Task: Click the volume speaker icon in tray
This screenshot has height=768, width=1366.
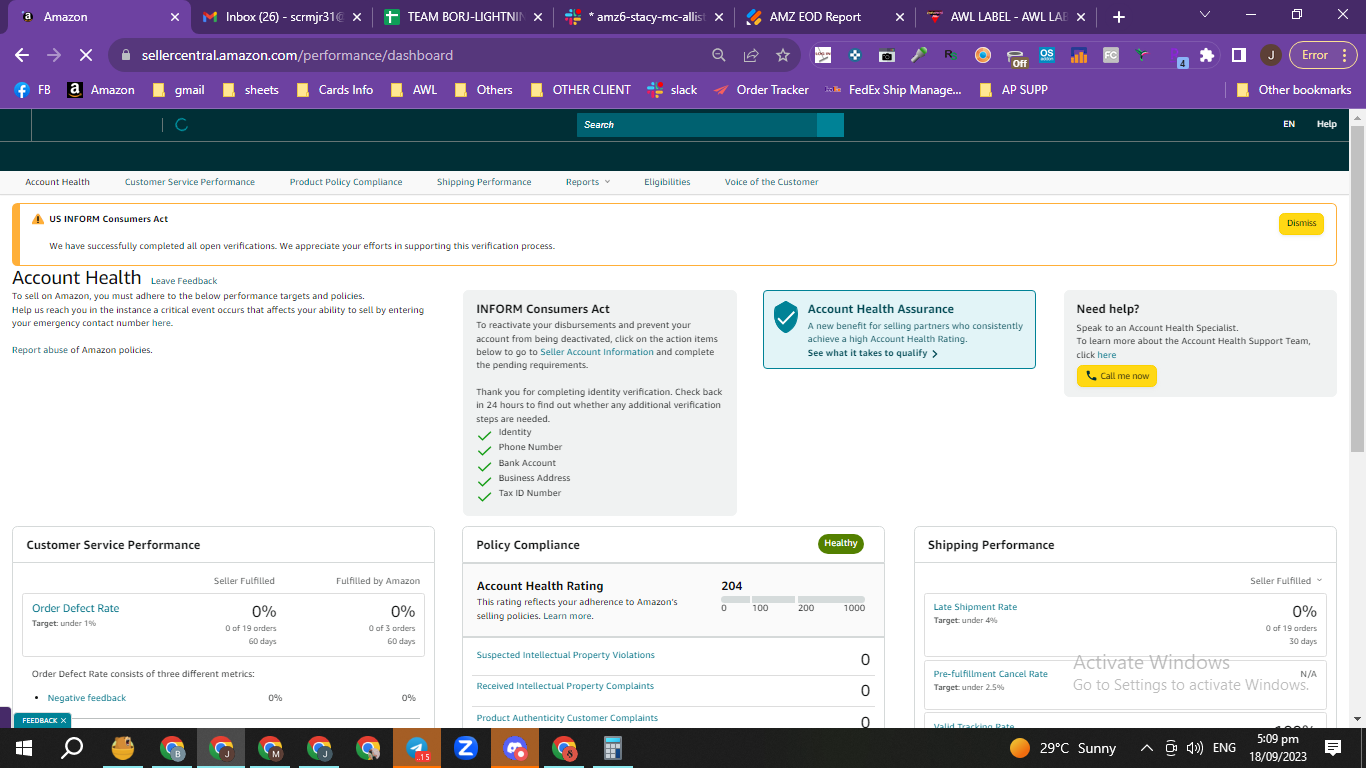Action: 1194,748
